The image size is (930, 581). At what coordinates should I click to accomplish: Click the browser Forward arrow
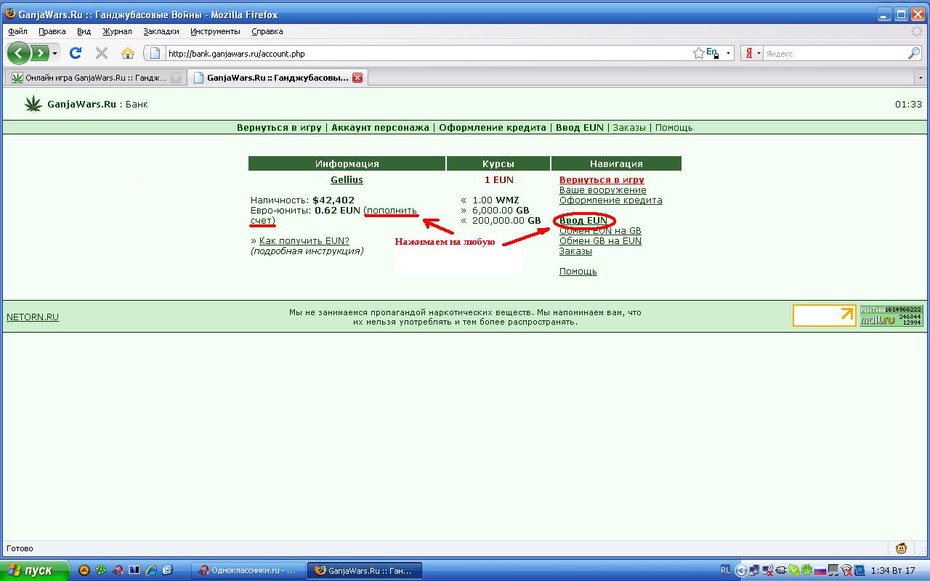click(39, 53)
